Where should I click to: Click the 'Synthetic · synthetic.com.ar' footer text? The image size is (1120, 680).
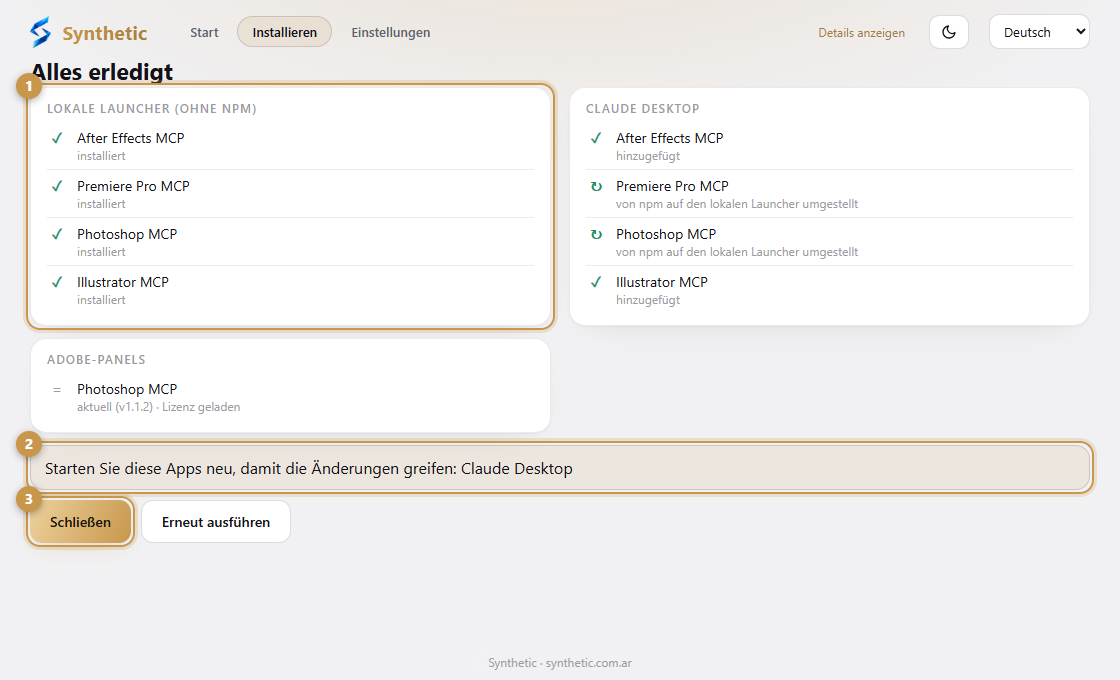(x=560, y=663)
